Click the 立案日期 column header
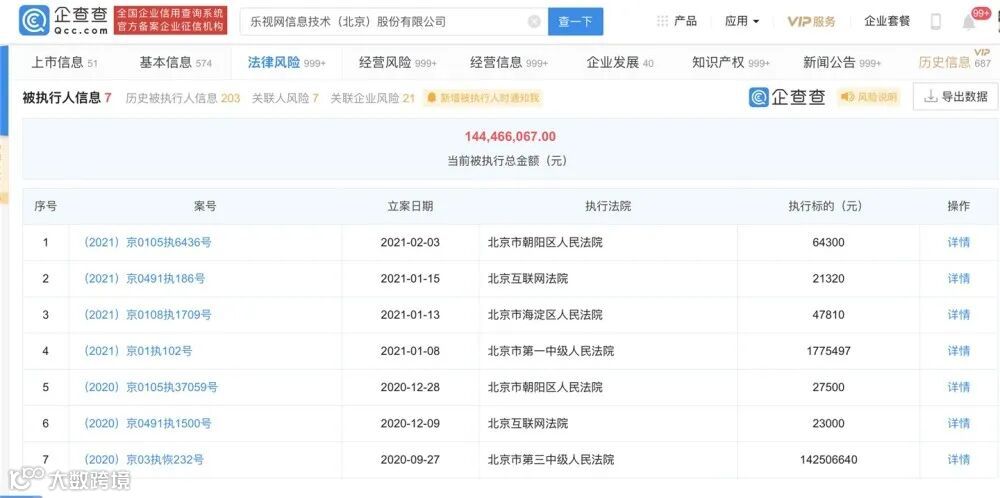This screenshot has width=1000, height=498. tap(410, 206)
